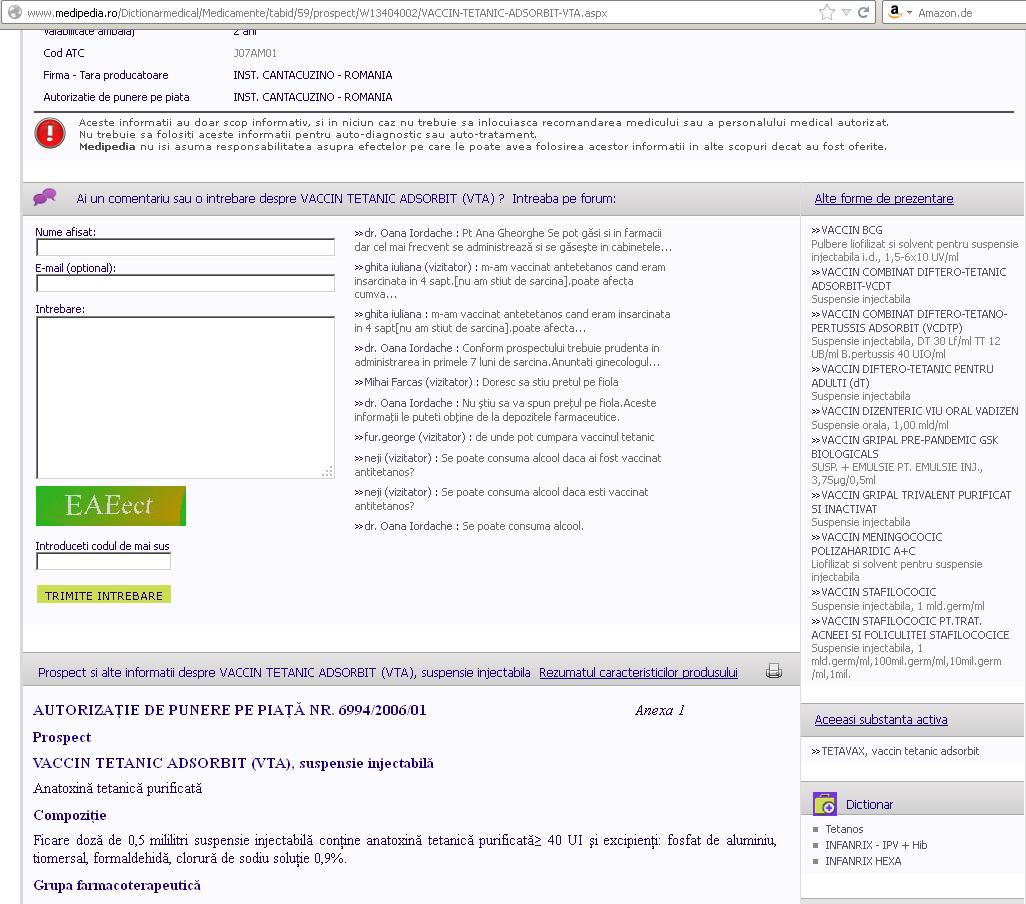This screenshot has width=1026, height=904.
Task: Open VACCIN GRIPAL TRIVALENT PURIFICAT SI INACTIVAT link
Action: [911, 502]
